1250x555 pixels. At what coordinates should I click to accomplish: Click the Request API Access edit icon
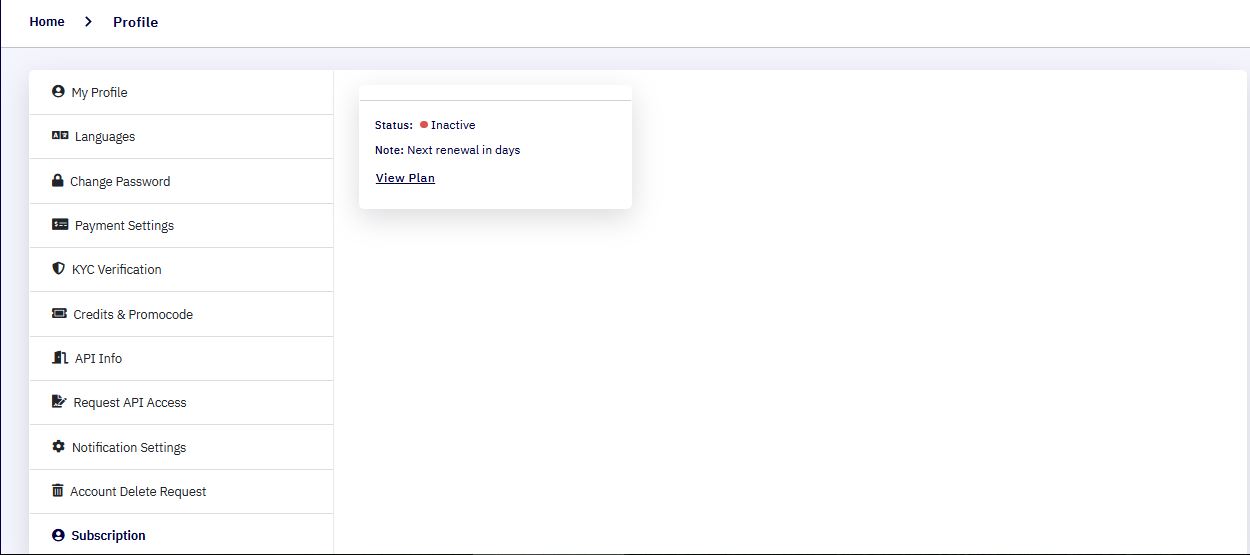pos(59,402)
